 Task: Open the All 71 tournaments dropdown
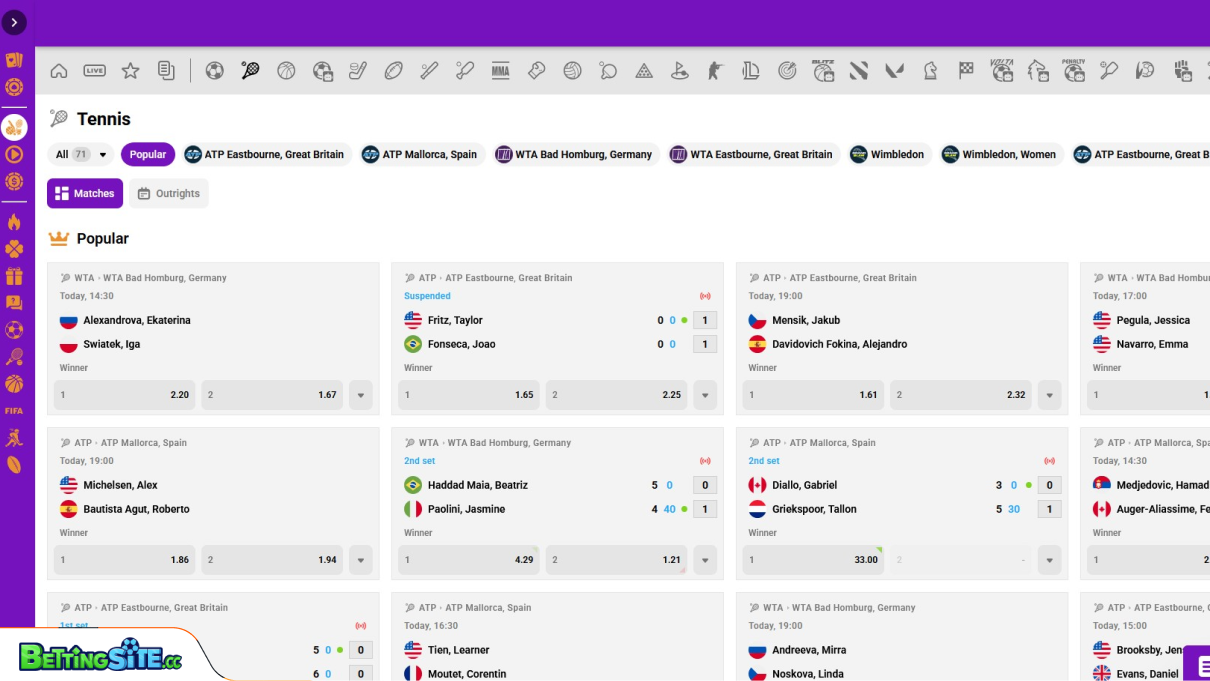coord(81,155)
